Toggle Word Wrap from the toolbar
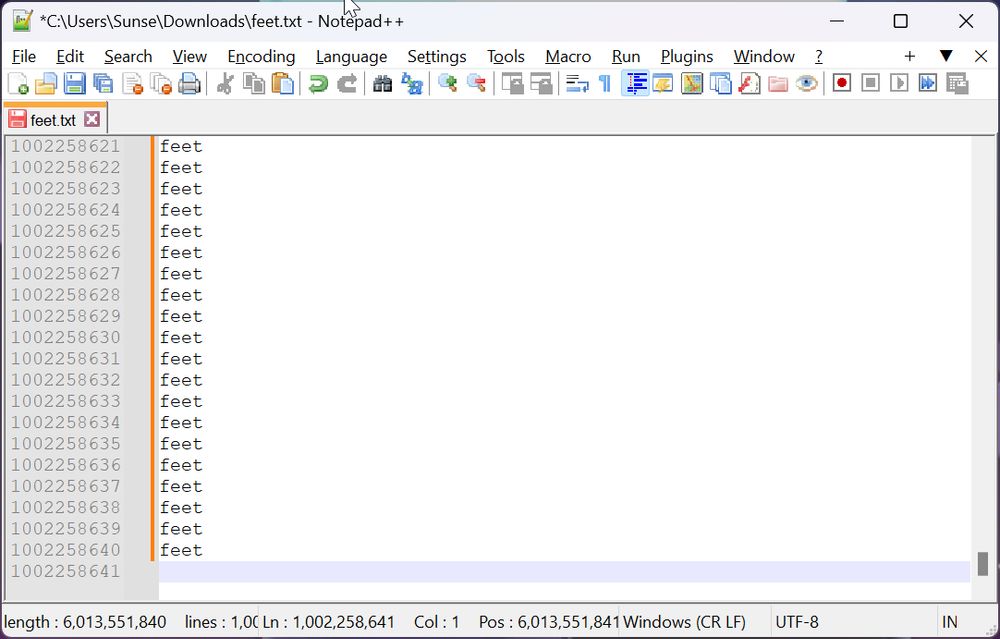 577,84
